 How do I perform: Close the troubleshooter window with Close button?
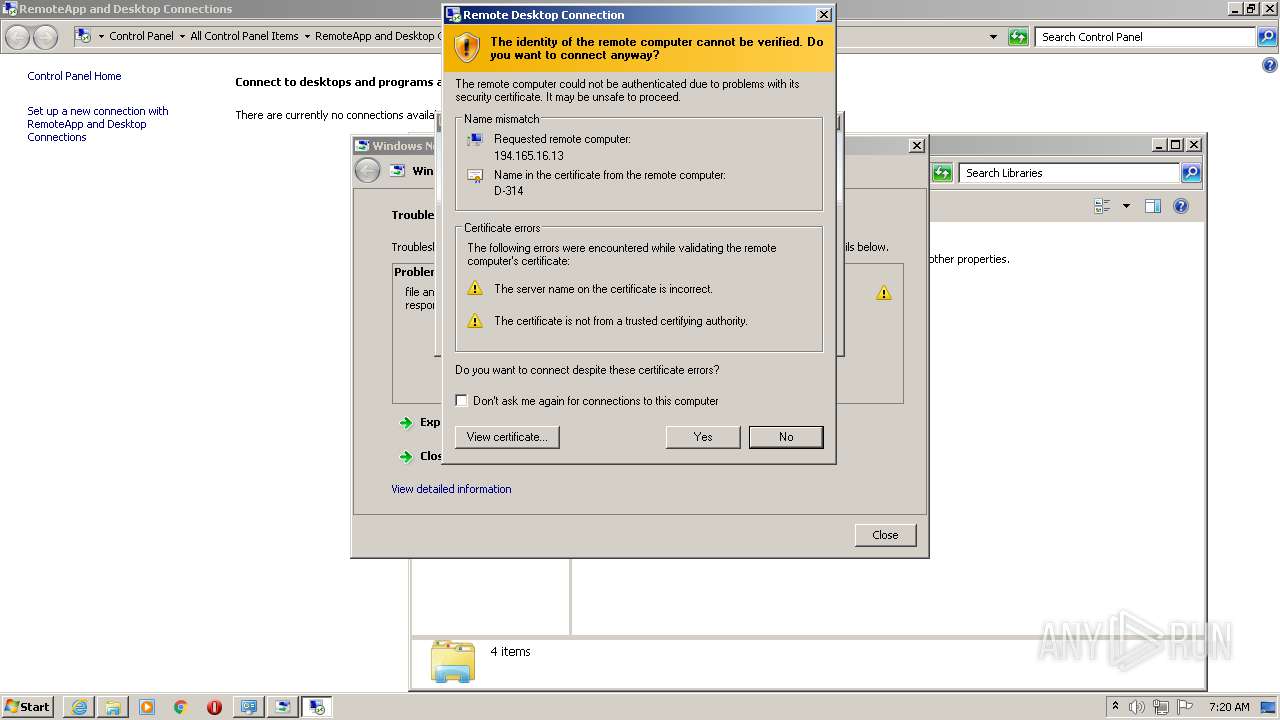pos(885,535)
